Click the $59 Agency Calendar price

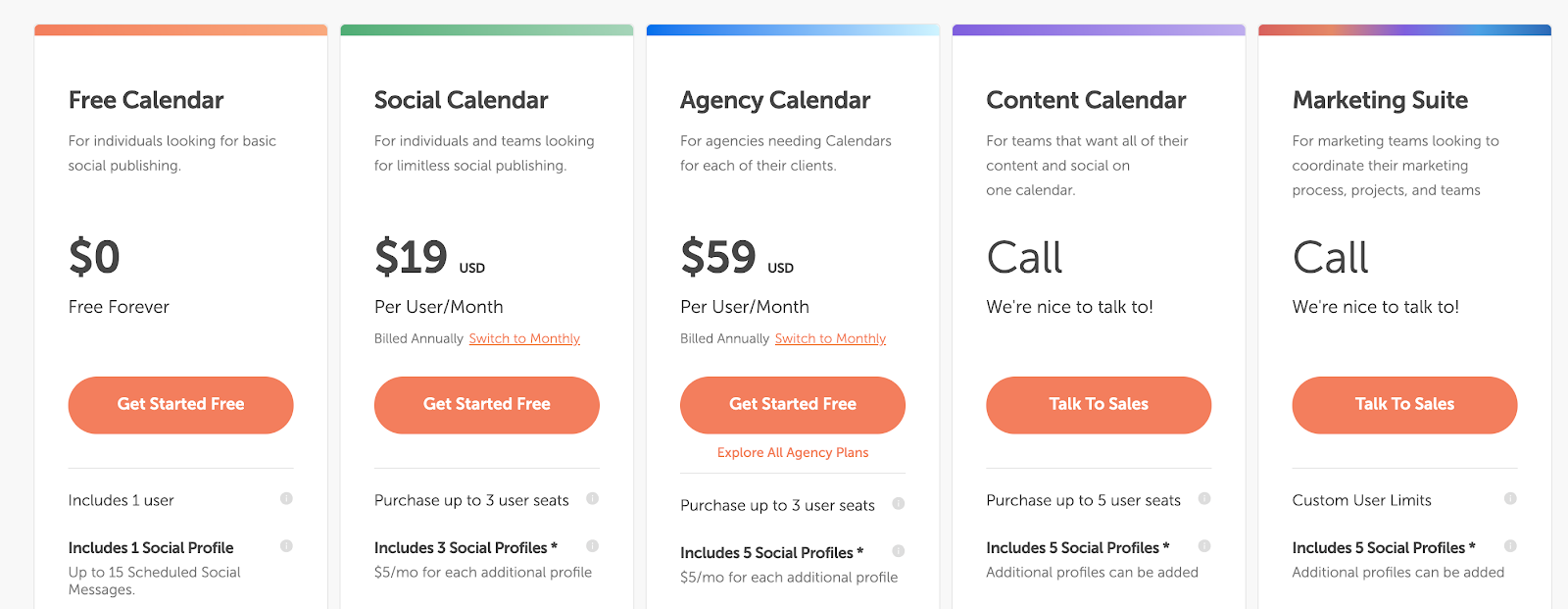point(718,257)
